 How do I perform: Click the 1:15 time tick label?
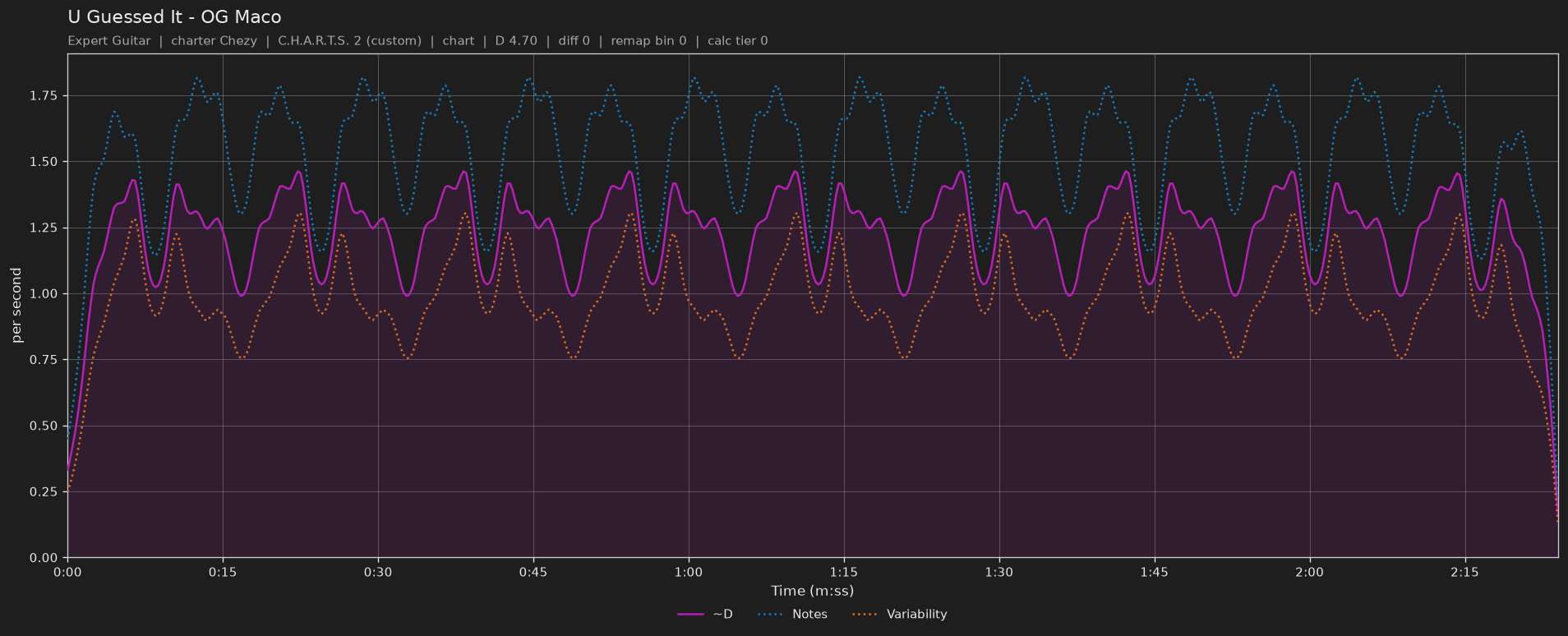(x=844, y=572)
